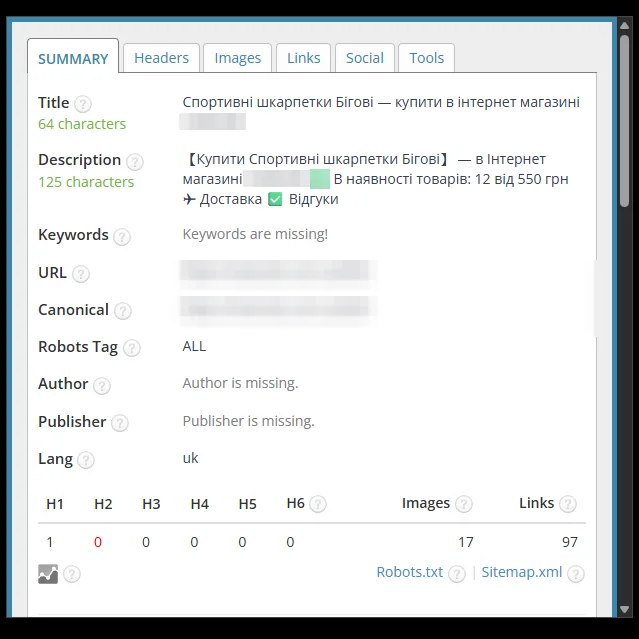The height and width of the screenshot is (639, 639).
Task: Click help icon next to Title
Action: point(83,104)
